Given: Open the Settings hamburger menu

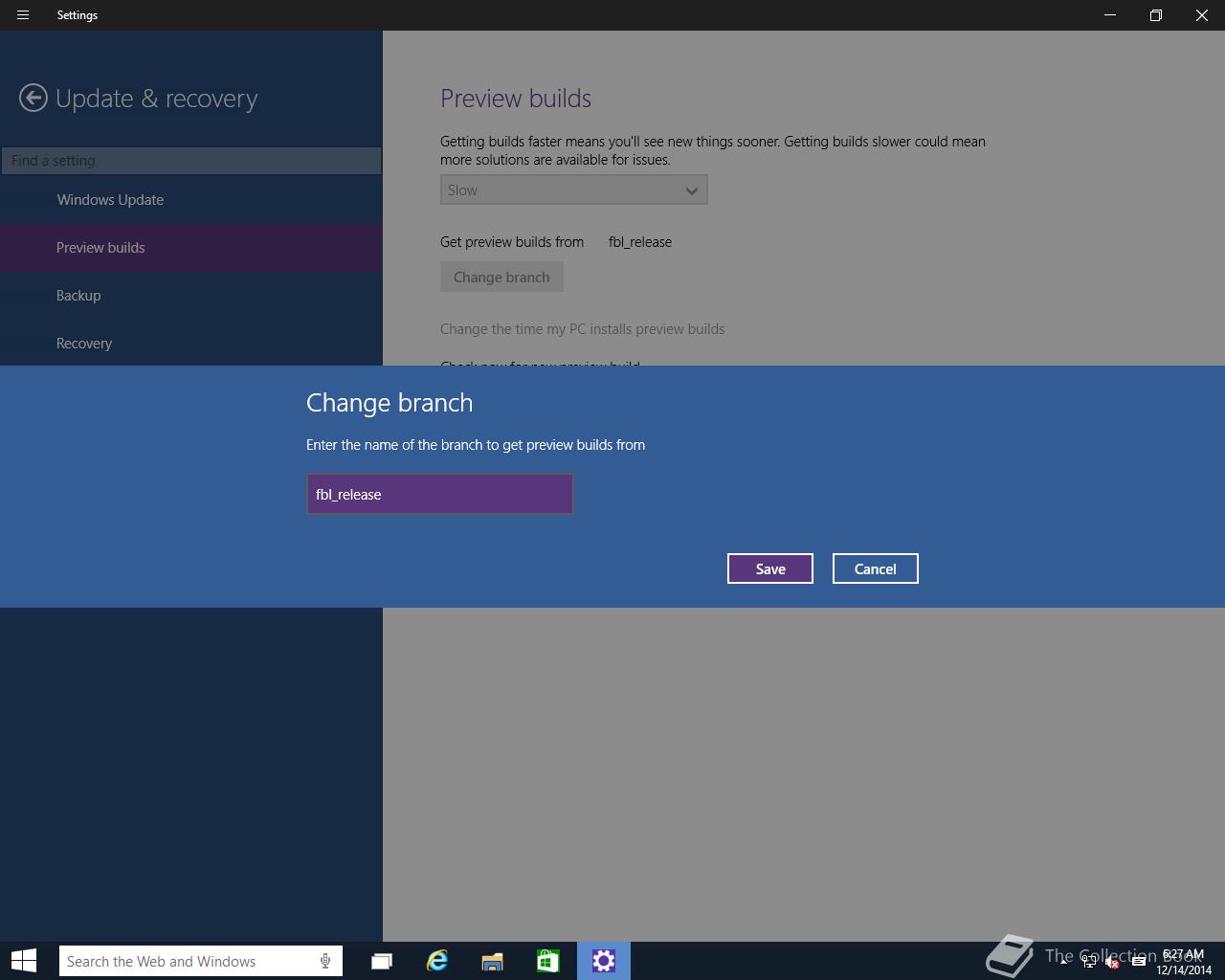Looking at the screenshot, I should coord(23,15).
